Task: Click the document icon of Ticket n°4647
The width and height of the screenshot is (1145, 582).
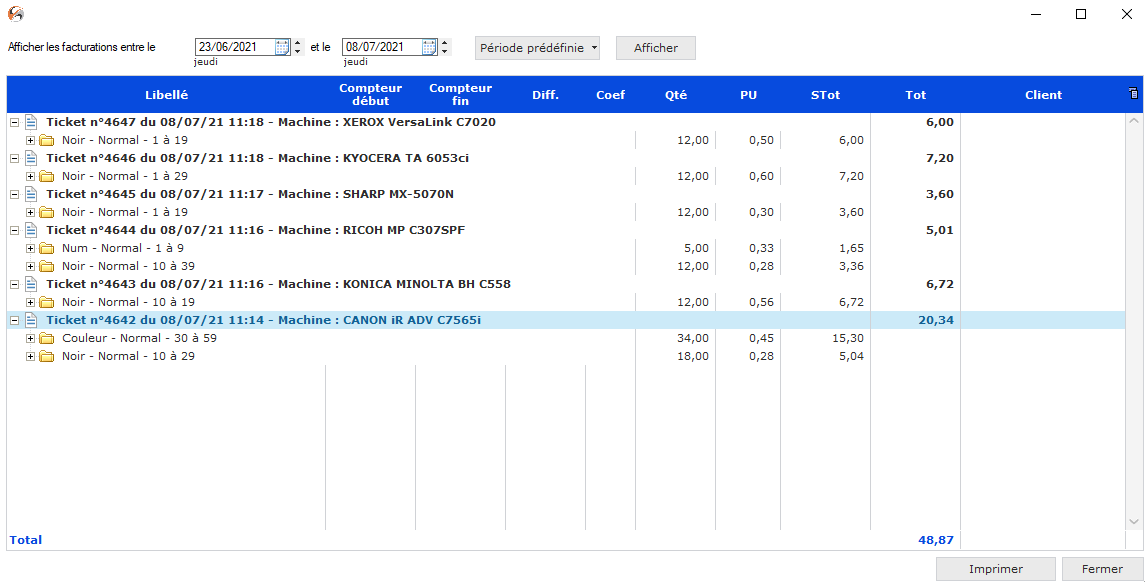Action: click(31, 122)
